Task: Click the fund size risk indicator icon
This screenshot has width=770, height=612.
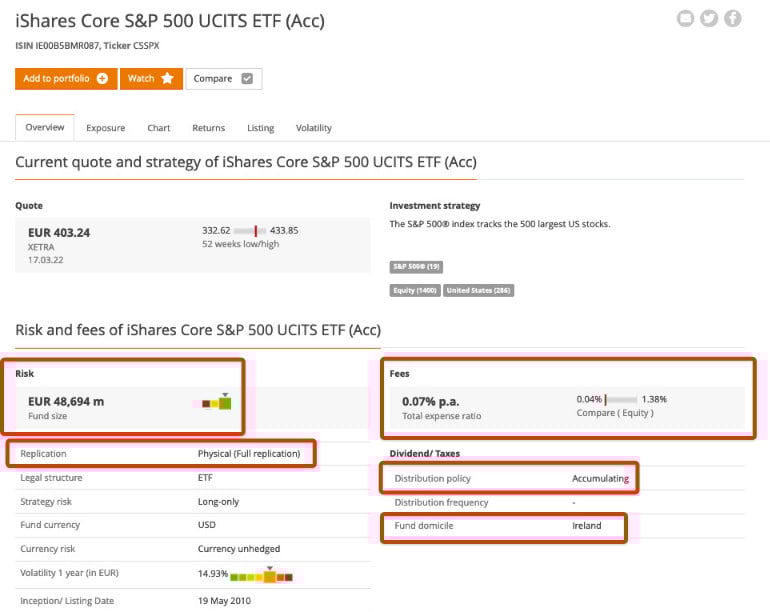Action: click(x=216, y=402)
